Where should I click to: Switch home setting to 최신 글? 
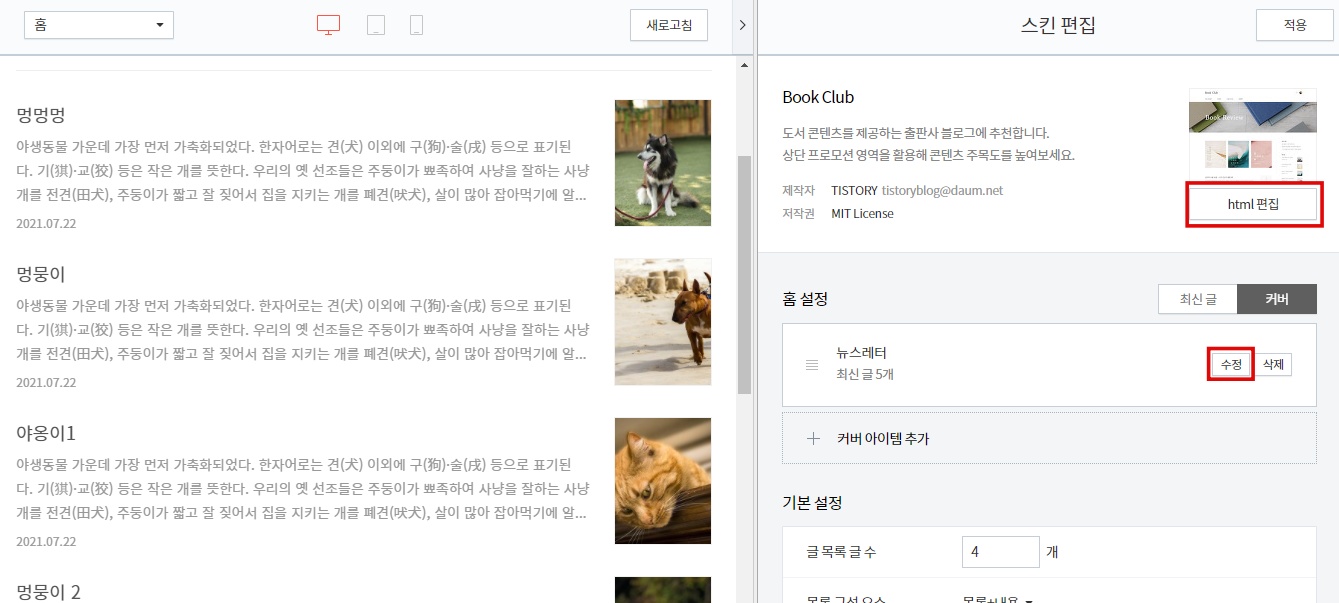[1197, 299]
